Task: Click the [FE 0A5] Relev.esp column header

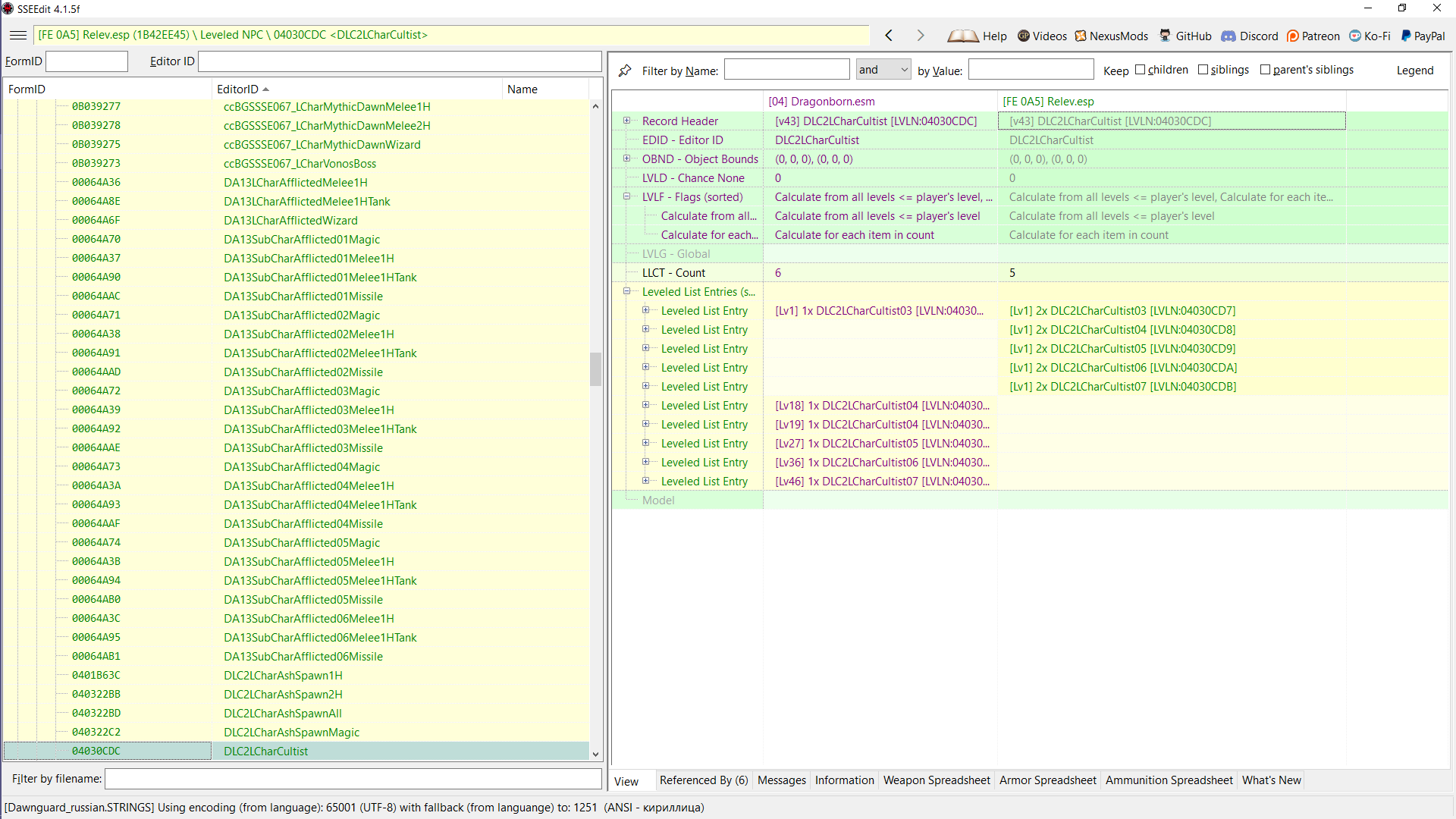Action: [1172, 102]
